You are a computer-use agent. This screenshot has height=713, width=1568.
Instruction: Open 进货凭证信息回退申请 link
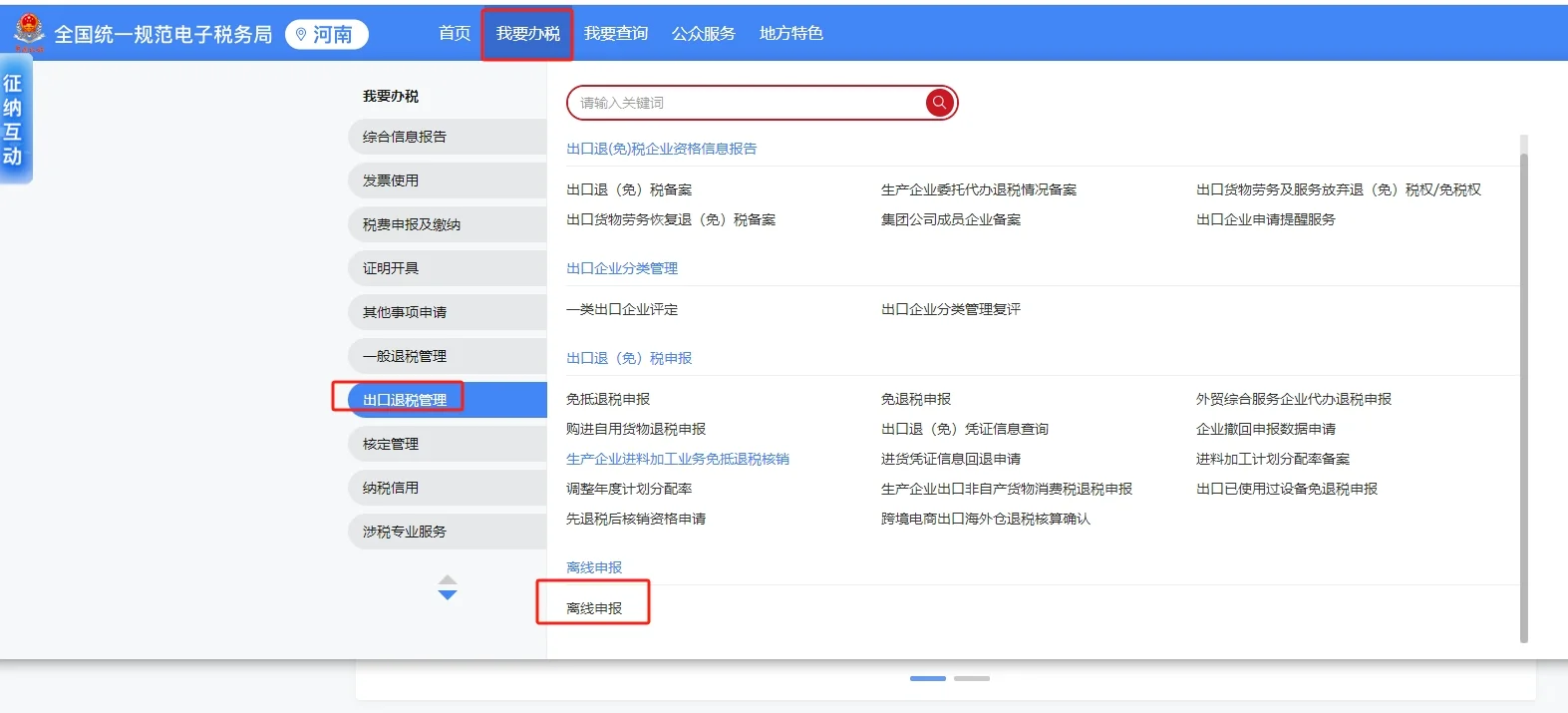point(951,459)
